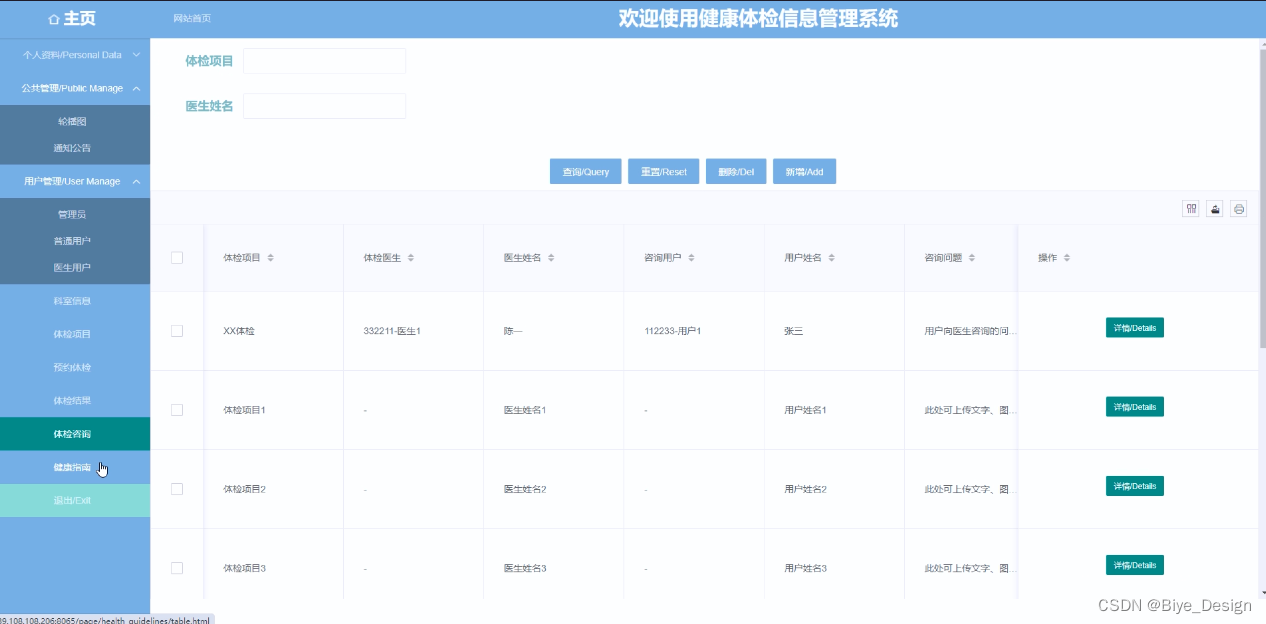Collapse 用户管理/User Manage menu
The height and width of the screenshot is (624, 1266).
click(x=75, y=181)
